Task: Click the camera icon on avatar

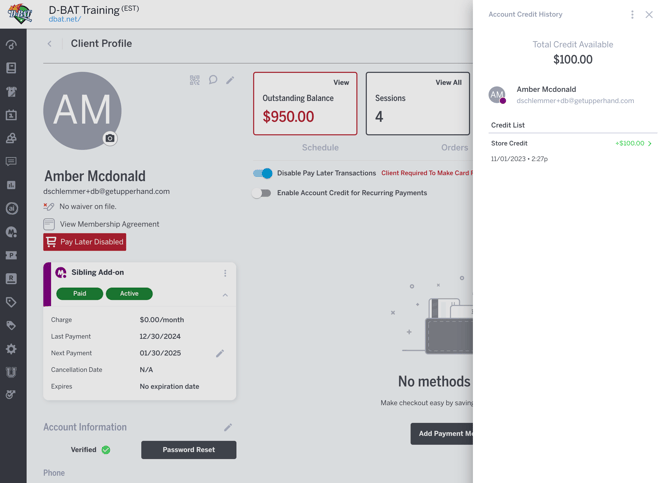Action: coord(110,138)
